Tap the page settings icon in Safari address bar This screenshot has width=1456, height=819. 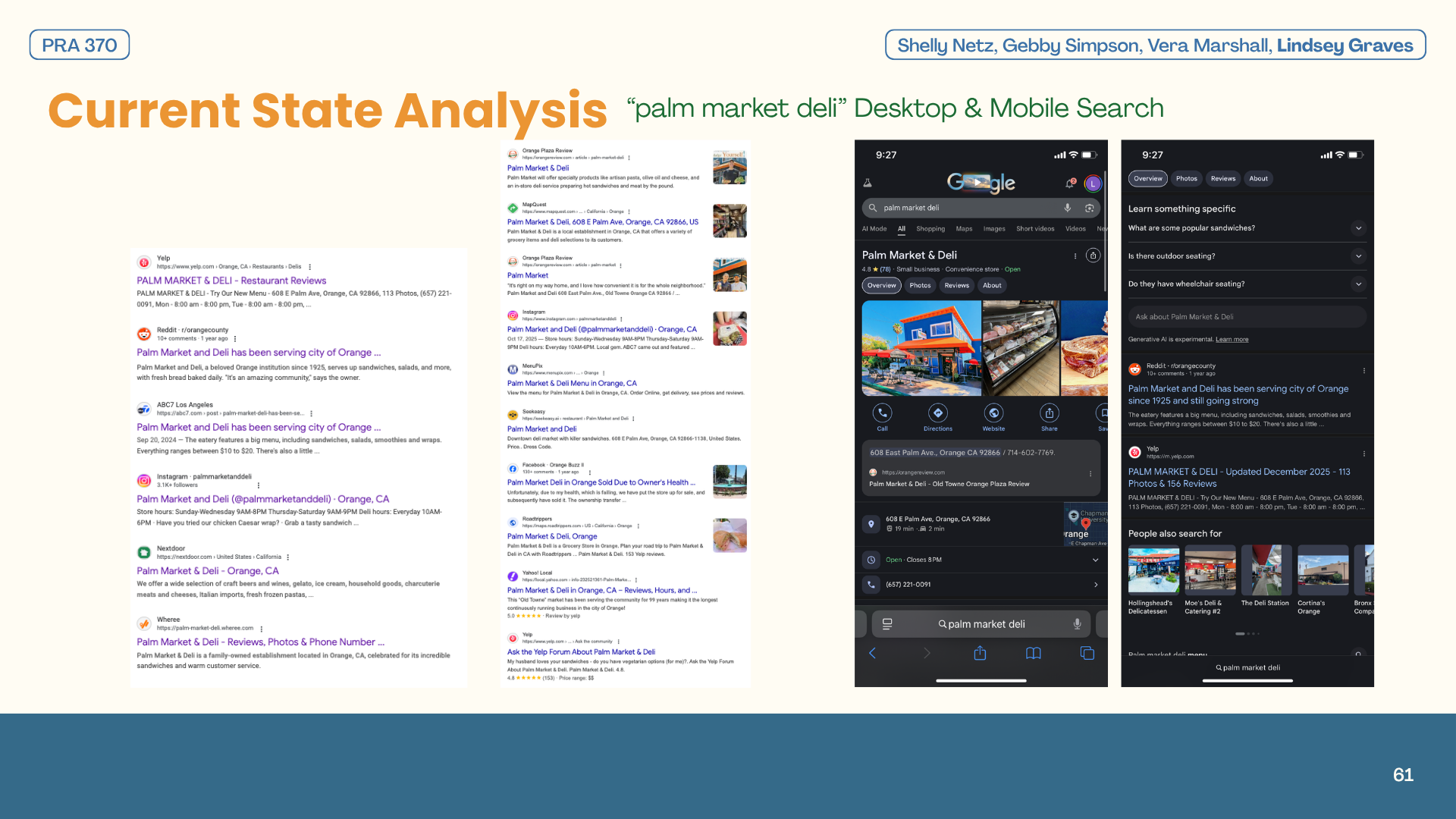887,624
